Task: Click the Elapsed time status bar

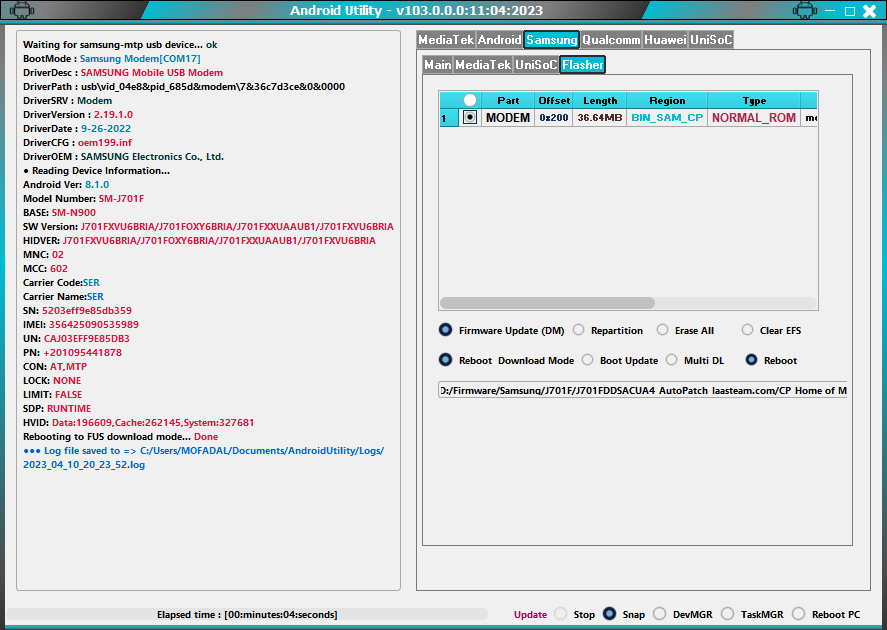Action: click(x=247, y=615)
